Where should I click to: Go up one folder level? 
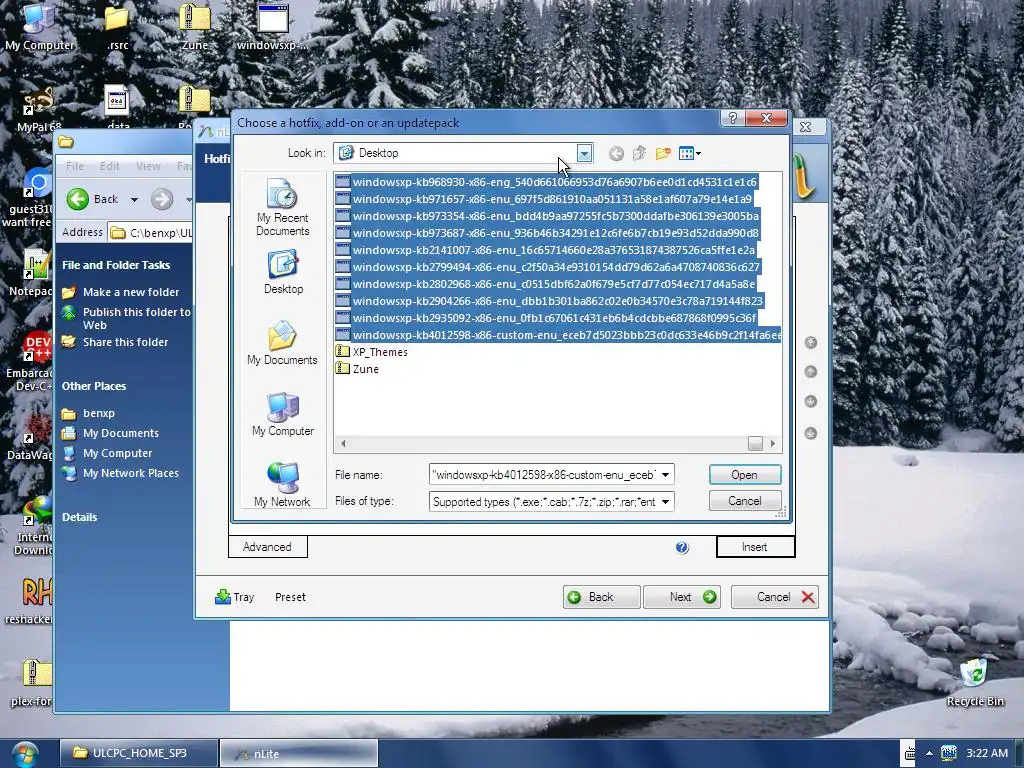click(x=639, y=153)
